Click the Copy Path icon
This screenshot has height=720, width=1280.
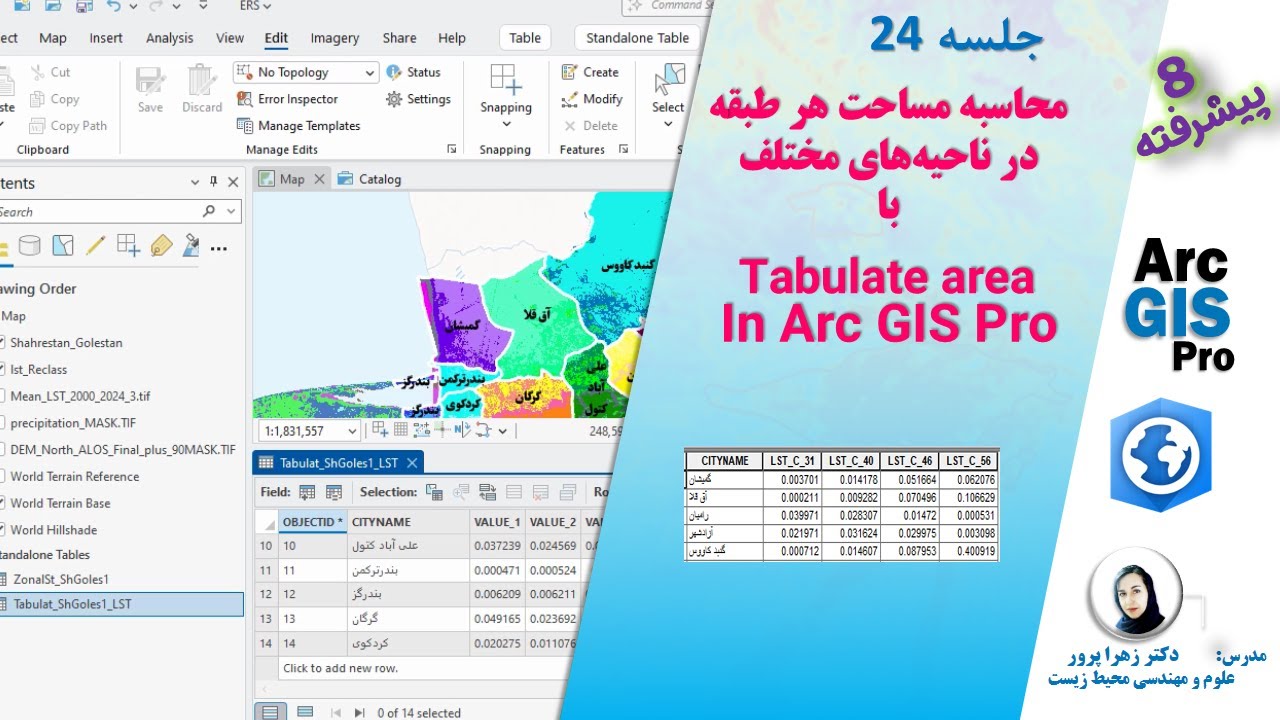[x=38, y=126]
